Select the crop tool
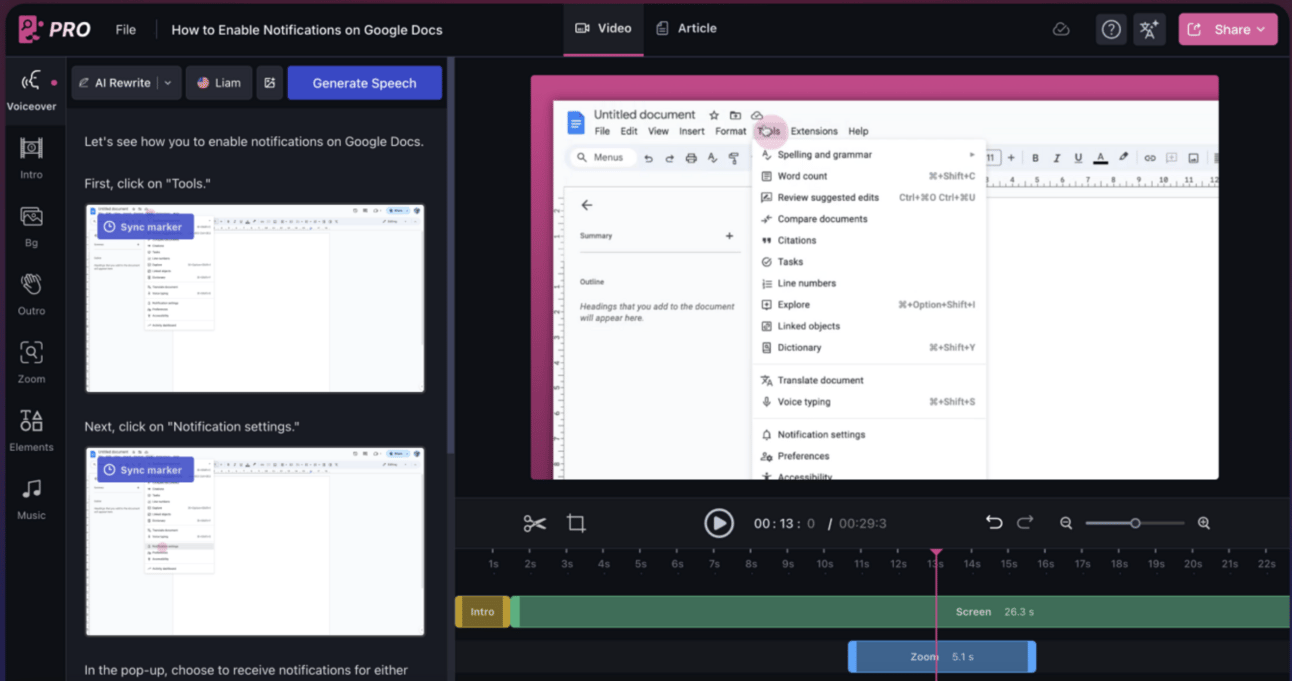This screenshot has height=681, width=1292. point(576,523)
